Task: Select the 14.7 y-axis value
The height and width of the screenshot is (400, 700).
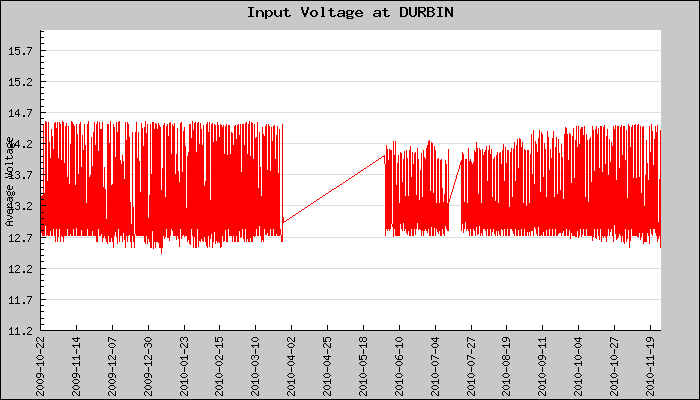Action: (21, 113)
